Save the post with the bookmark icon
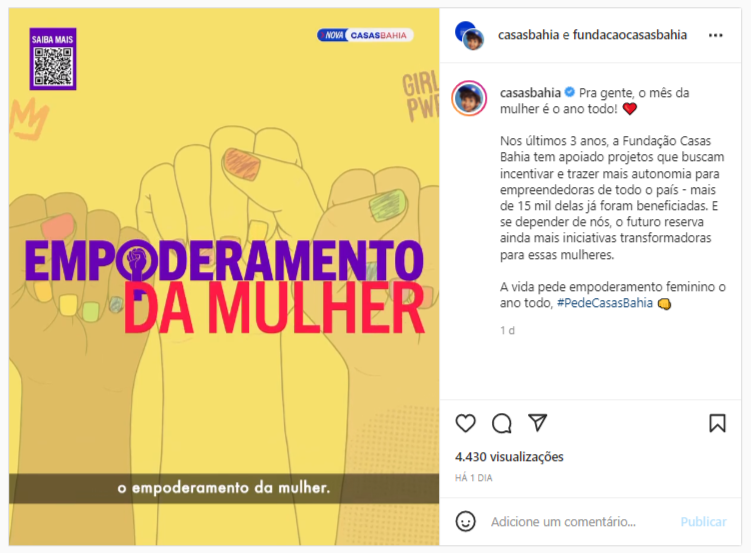Image resolution: width=751 pixels, height=553 pixels. (x=717, y=423)
